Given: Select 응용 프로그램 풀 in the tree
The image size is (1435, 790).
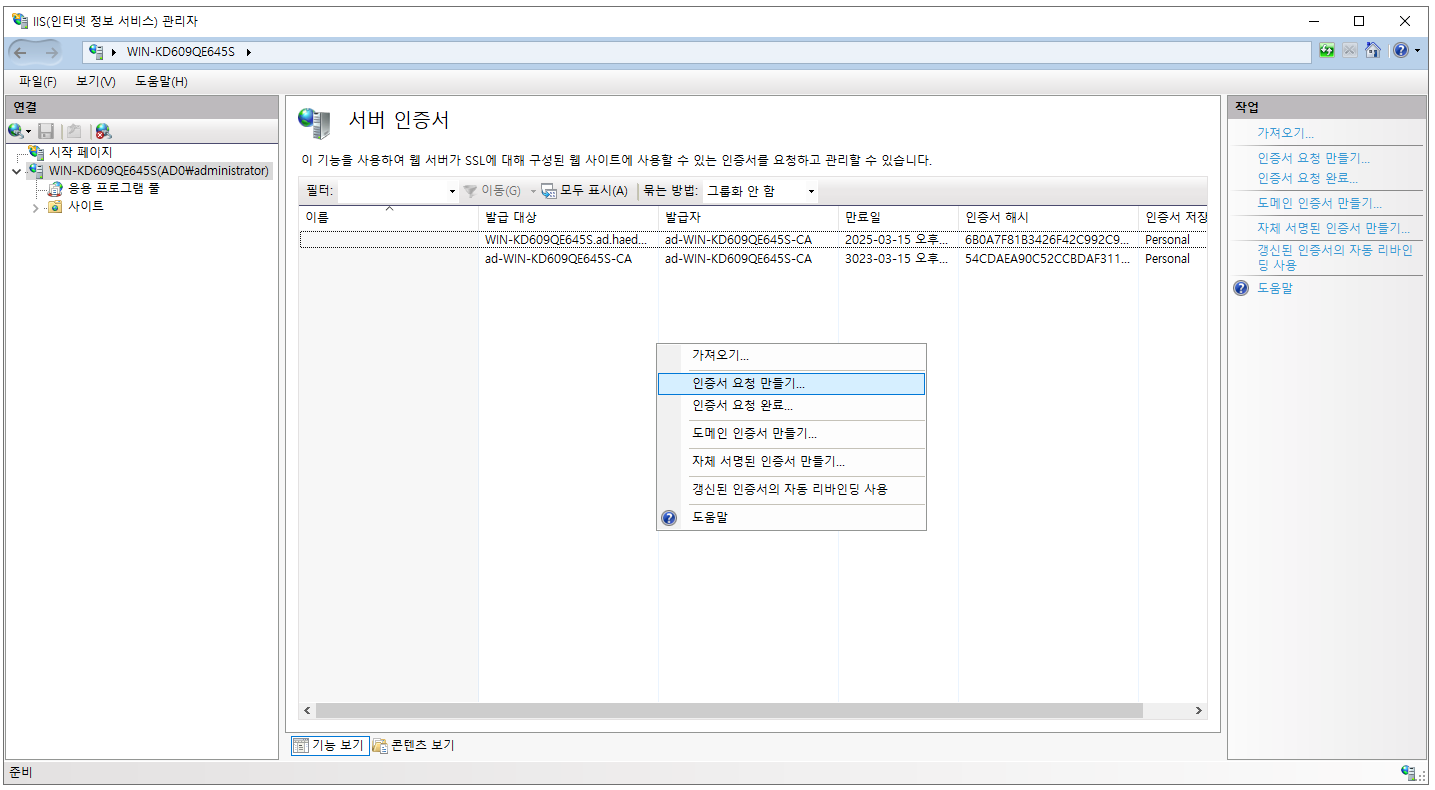Looking at the screenshot, I should (x=114, y=188).
